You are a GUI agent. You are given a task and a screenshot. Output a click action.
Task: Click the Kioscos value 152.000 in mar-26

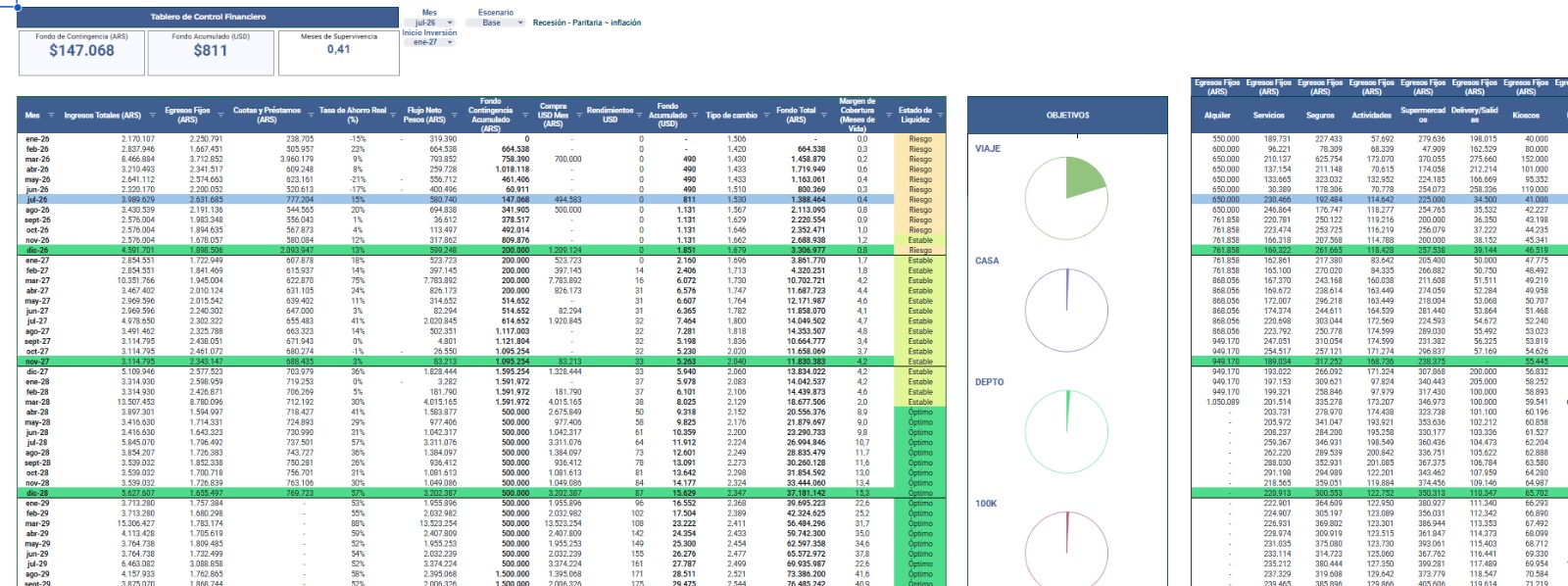1535,160
